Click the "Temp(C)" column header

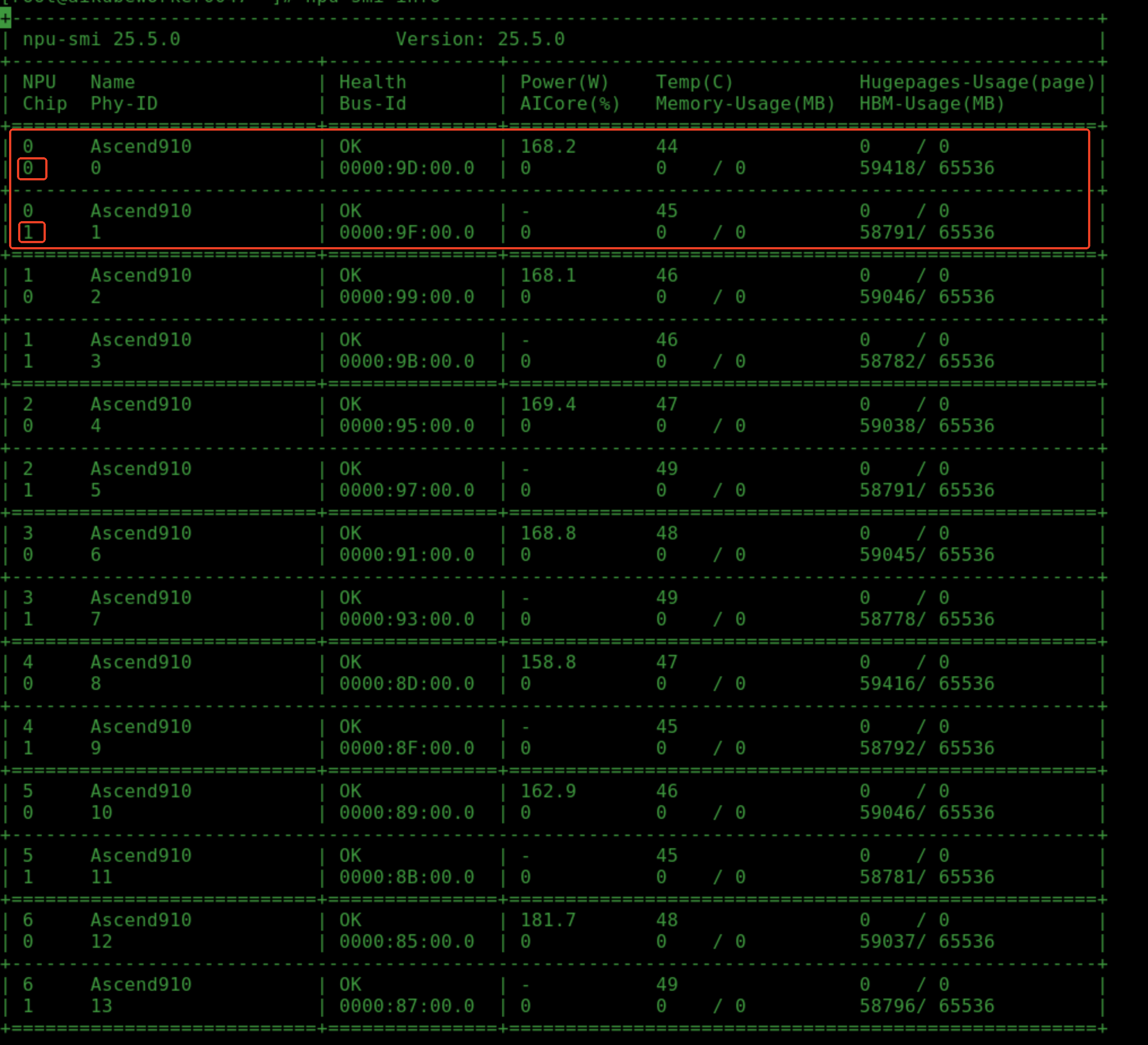(694, 82)
